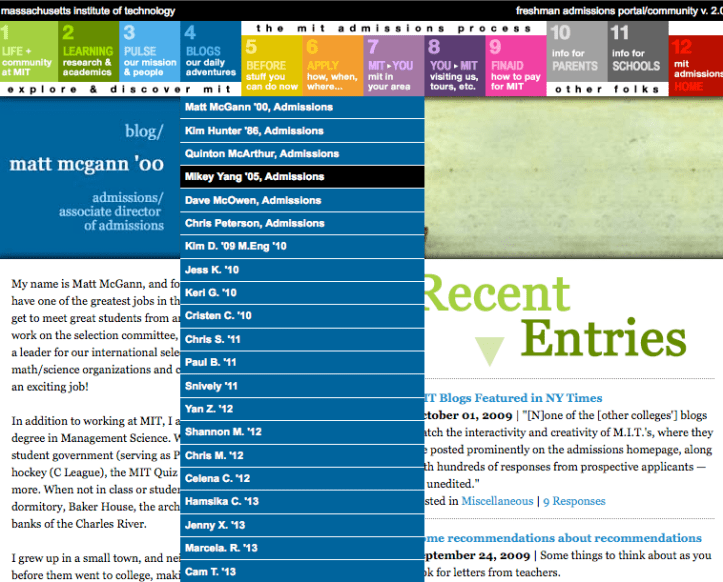View the 9 Responses link
Screen dimensions: 723x582
tap(574, 501)
